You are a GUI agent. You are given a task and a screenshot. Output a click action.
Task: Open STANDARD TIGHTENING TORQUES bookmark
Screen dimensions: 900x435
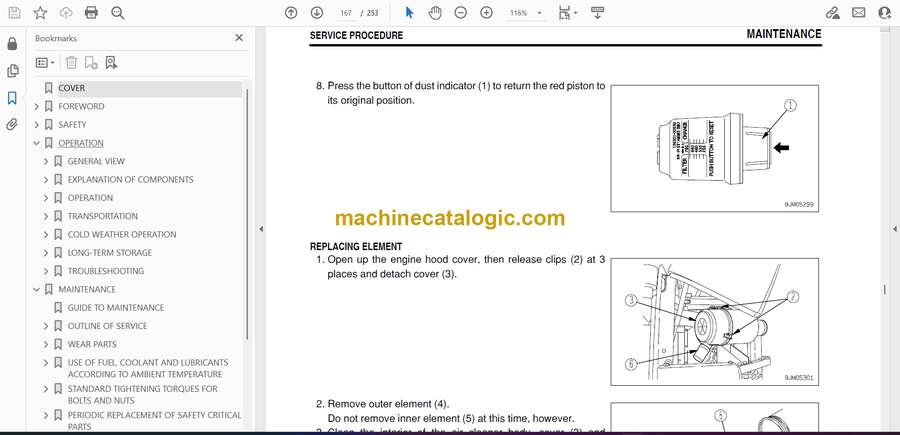142,395
